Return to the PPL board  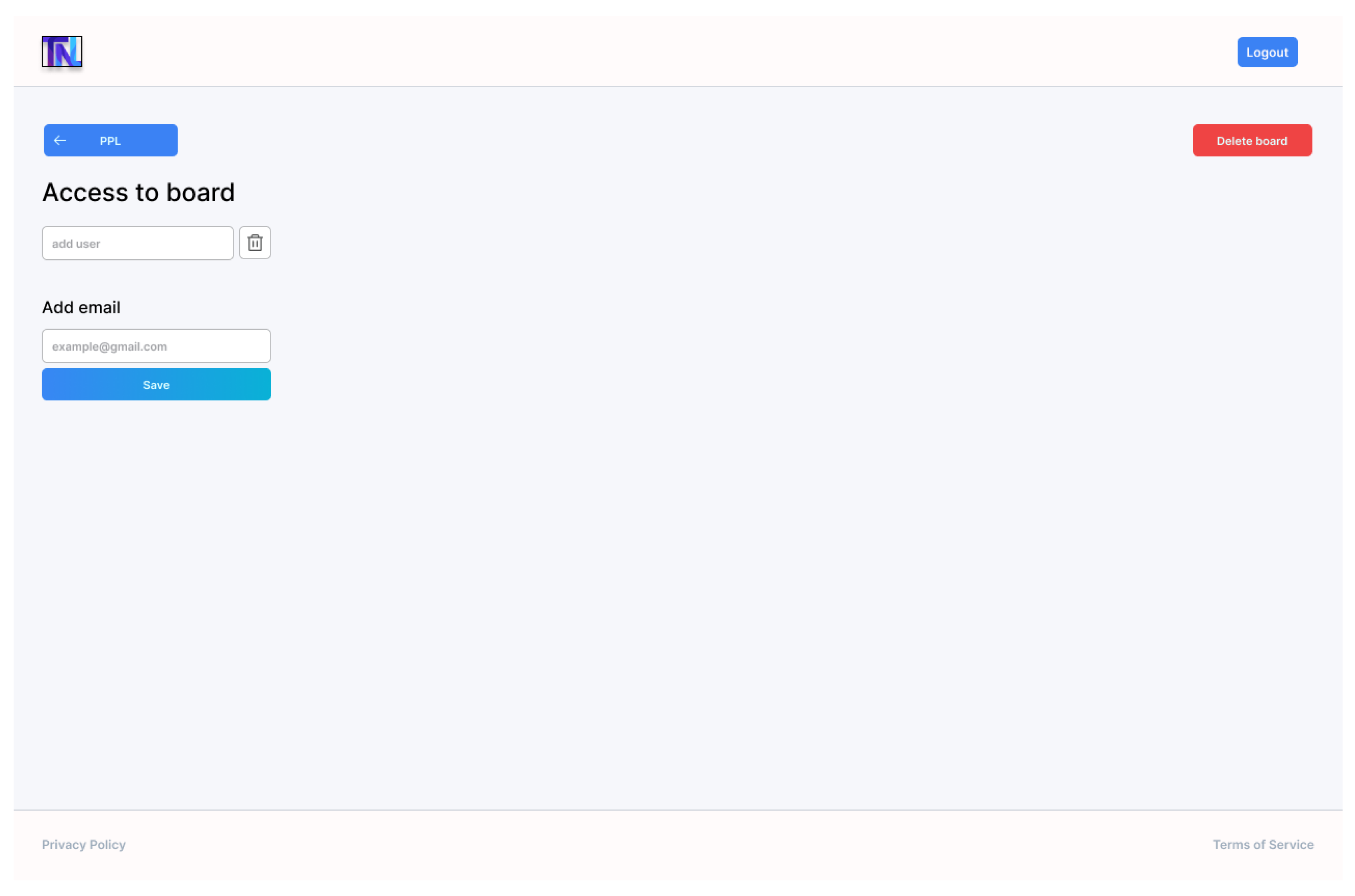point(110,141)
